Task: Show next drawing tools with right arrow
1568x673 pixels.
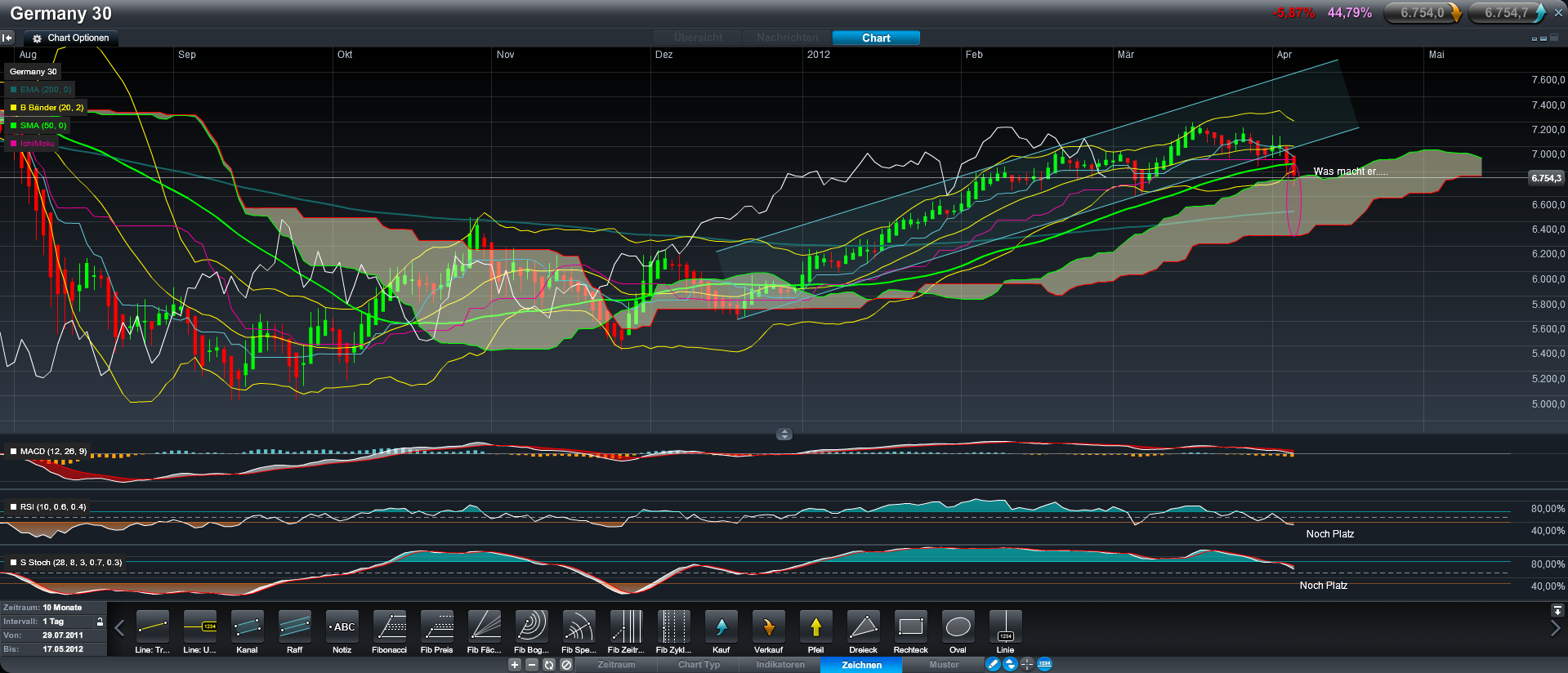Action: click(x=1555, y=628)
